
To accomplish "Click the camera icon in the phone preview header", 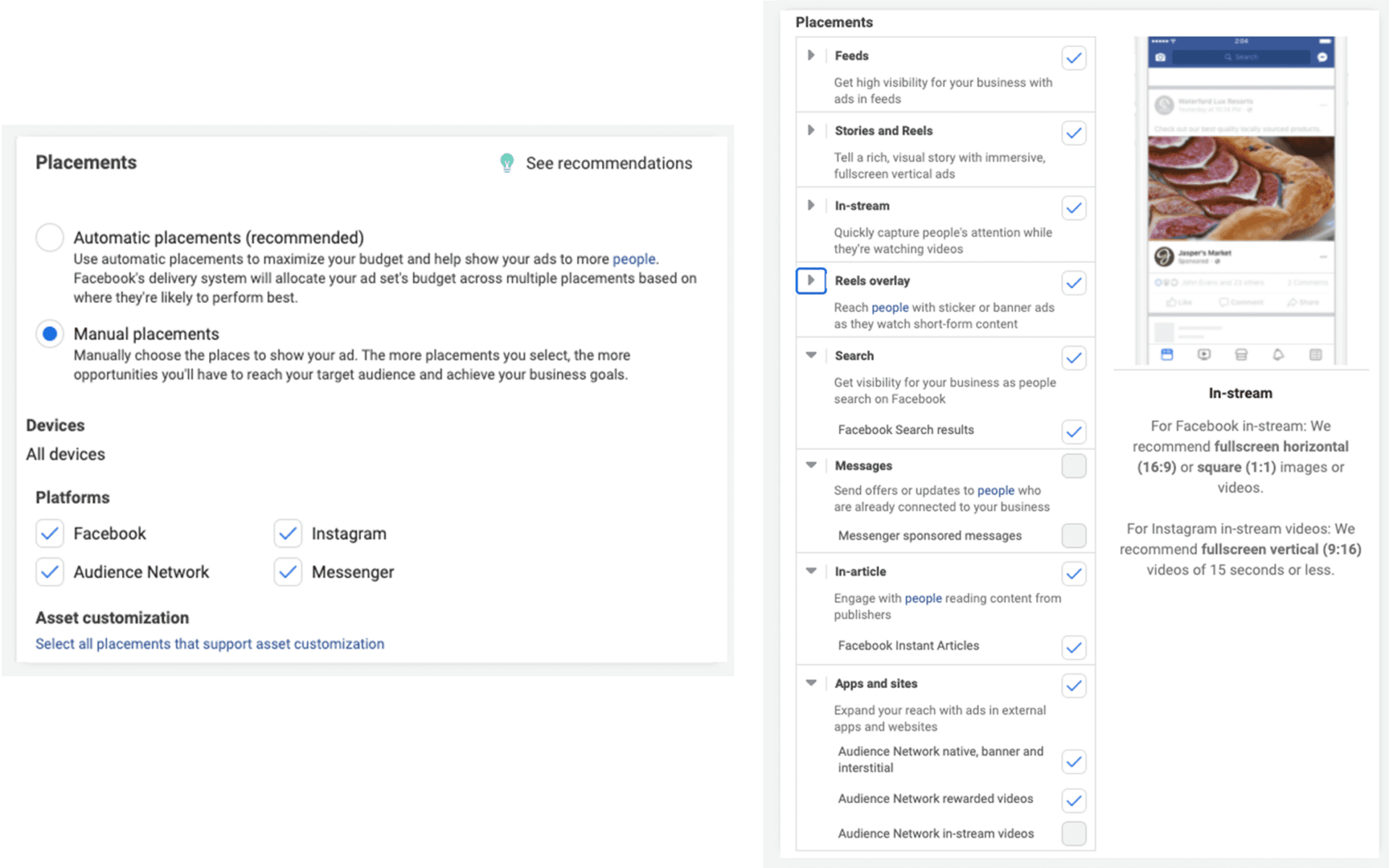I will point(1160,57).
